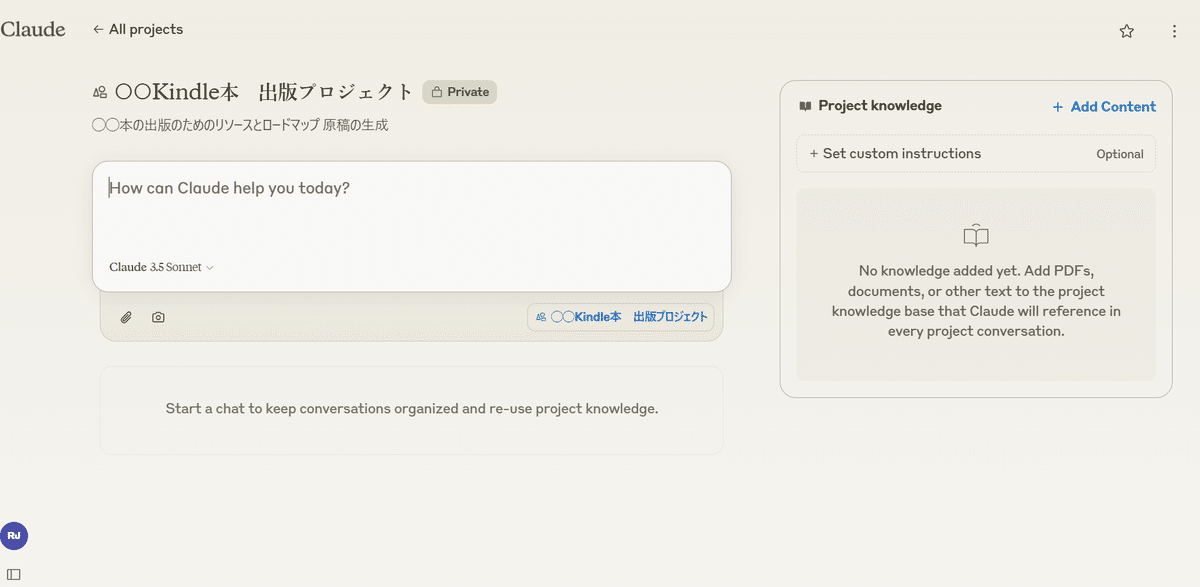Star this project as favorite
1200x587 pixels.
tap(1127, 31)
